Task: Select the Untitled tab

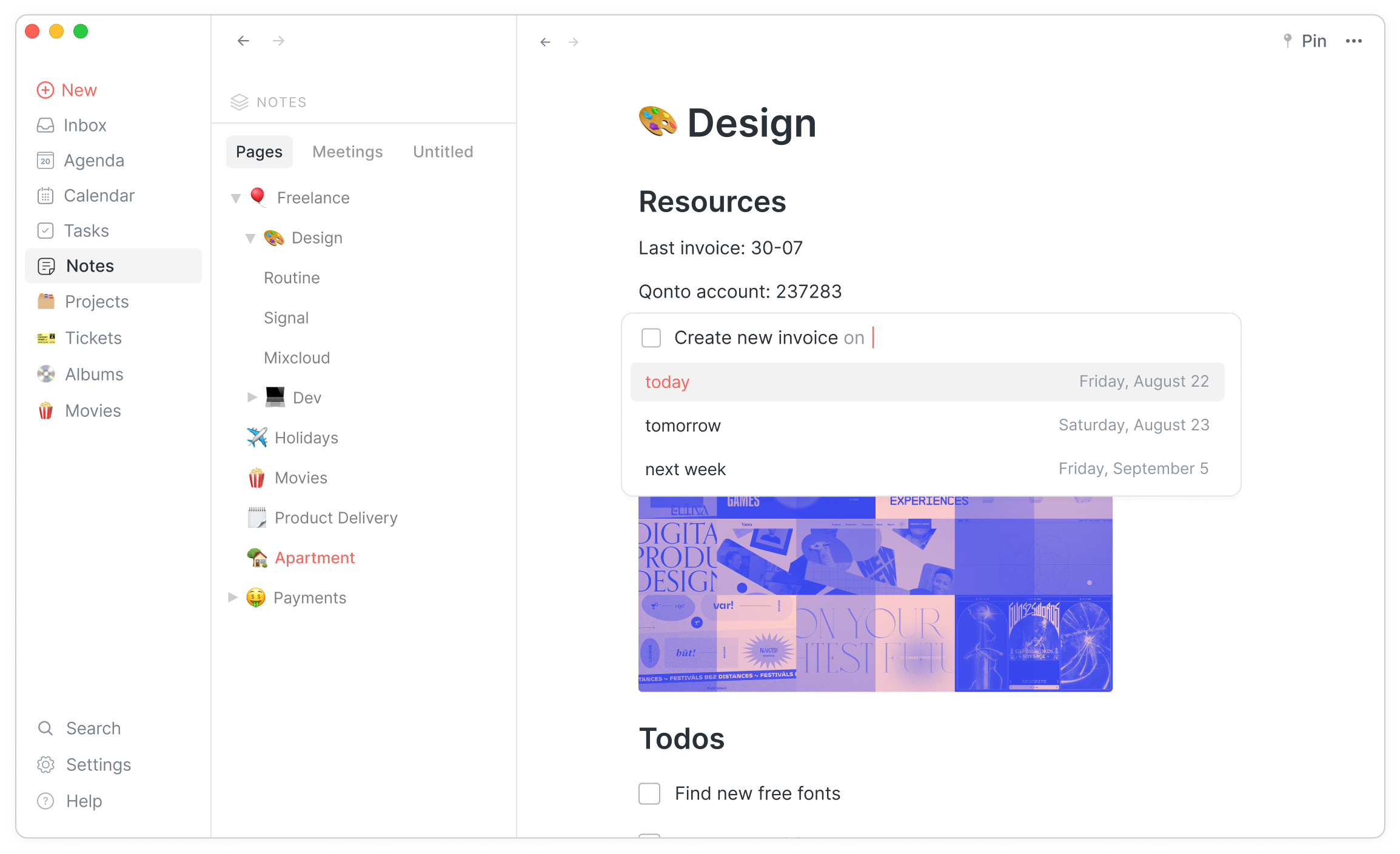Action: pyautogui.click(x=443, y=152)
